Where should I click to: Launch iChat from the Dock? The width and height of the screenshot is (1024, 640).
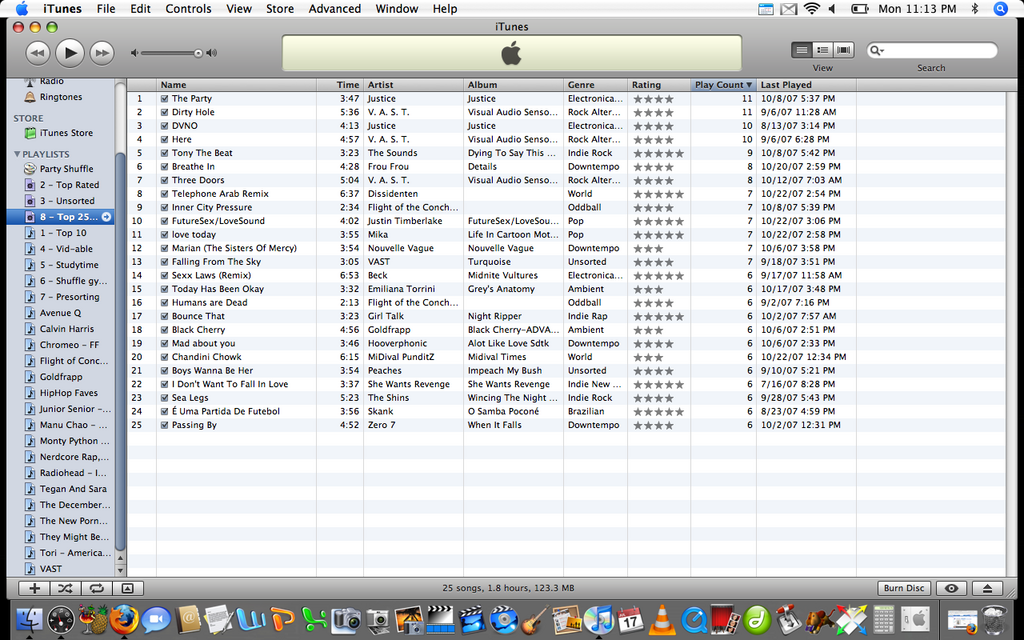click(155, 619)
